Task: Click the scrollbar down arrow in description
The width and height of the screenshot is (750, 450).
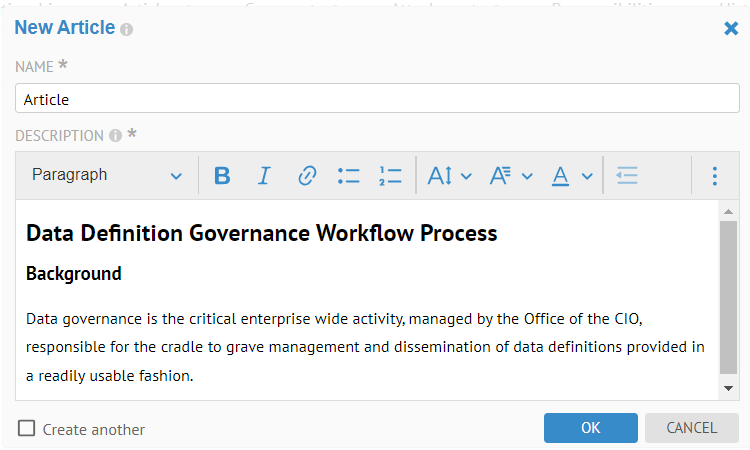Action: point(728,388)
